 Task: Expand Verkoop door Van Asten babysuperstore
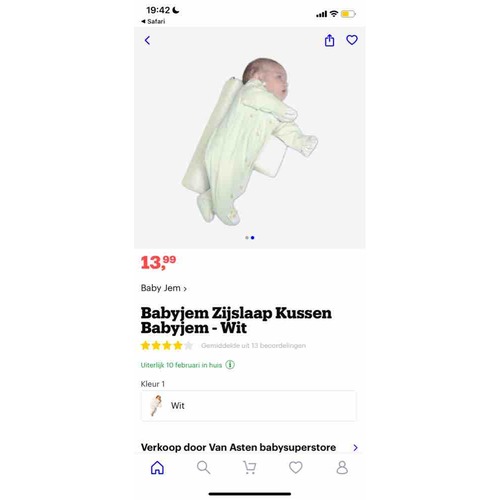(x=249, y=447)
